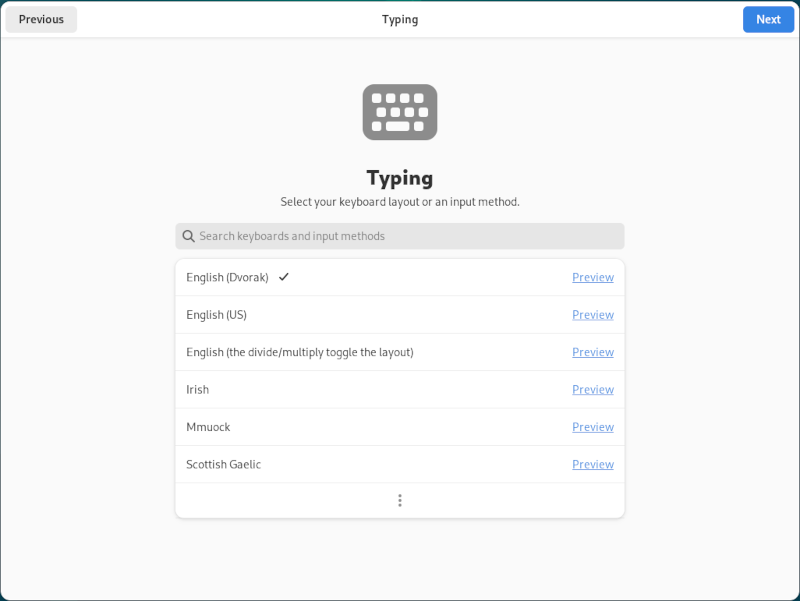Screen dimensions: 800x601
Task: Select the English (Dvorak) layout
Action: pos(399,277)
